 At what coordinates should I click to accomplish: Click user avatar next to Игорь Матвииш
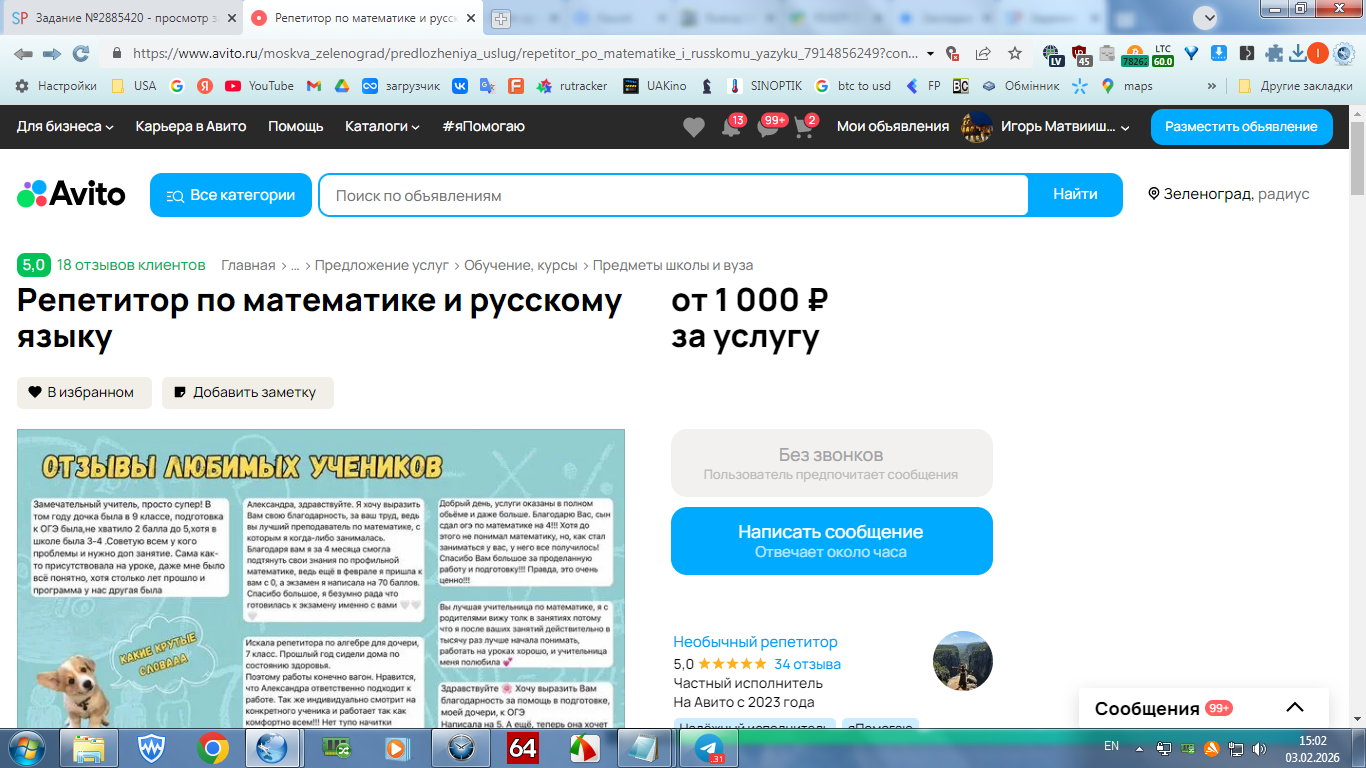click(976, 127)
